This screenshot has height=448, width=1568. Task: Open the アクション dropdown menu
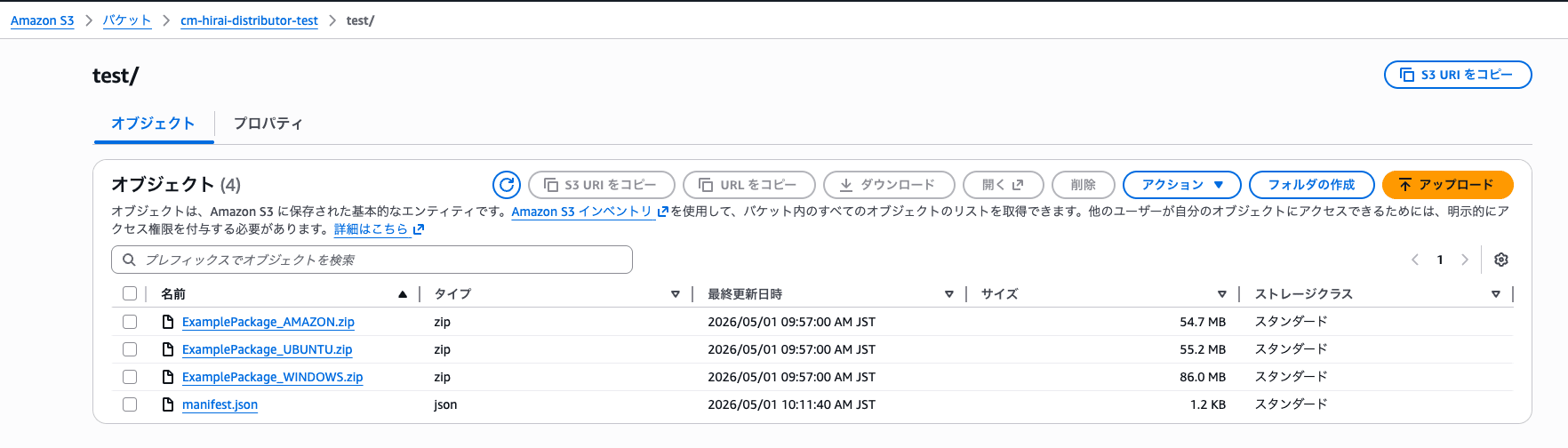click(x=1182, y=185)
